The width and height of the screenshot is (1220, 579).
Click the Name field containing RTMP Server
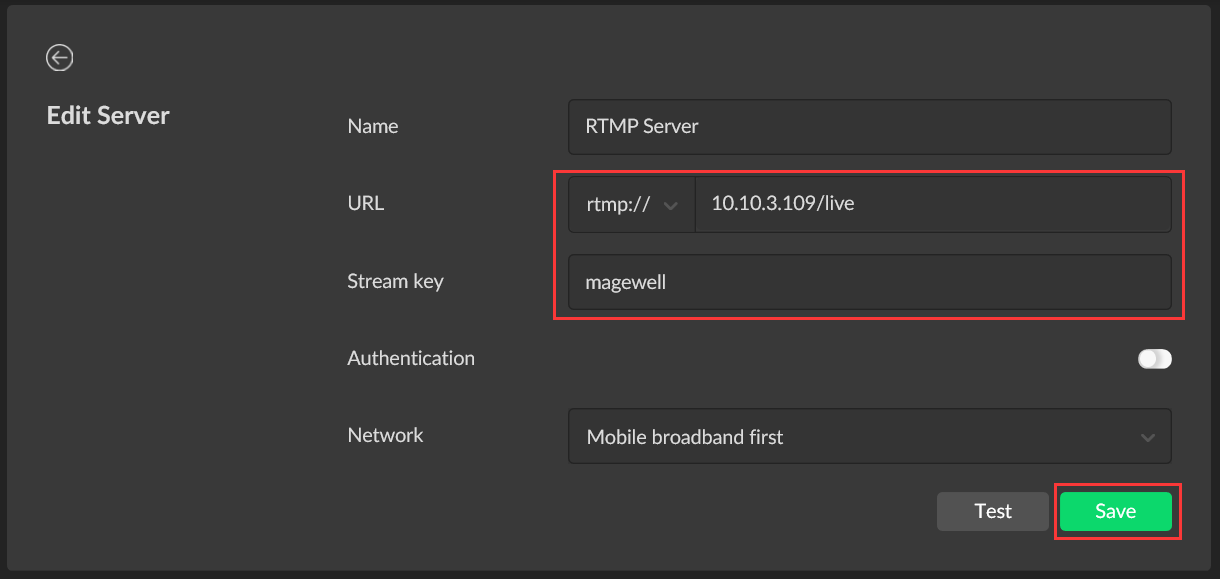[869, 127]
